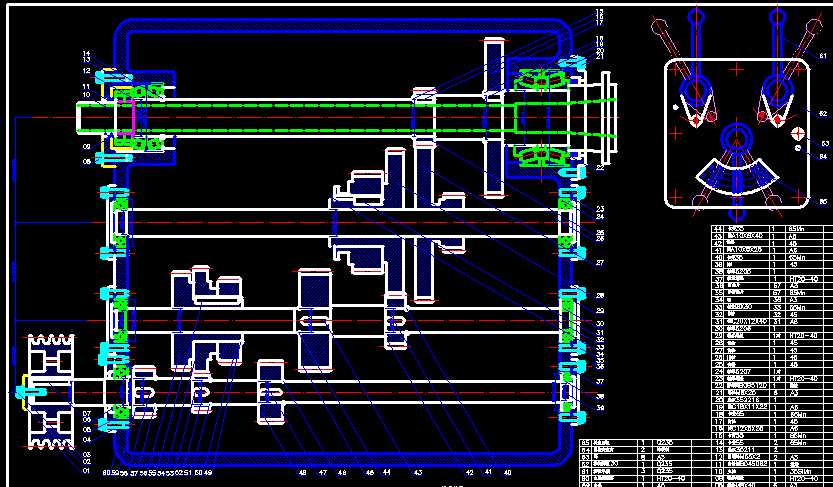Select bottom balloon number 47
This screenshot has width=833, height=487.
(x=323, y=472)
